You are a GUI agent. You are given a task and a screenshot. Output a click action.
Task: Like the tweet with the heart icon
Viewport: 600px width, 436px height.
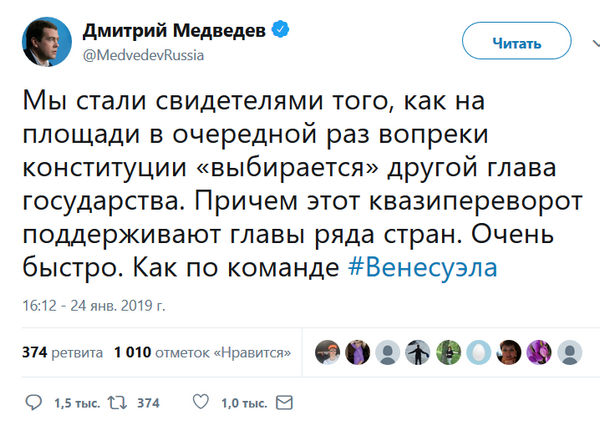200,403
